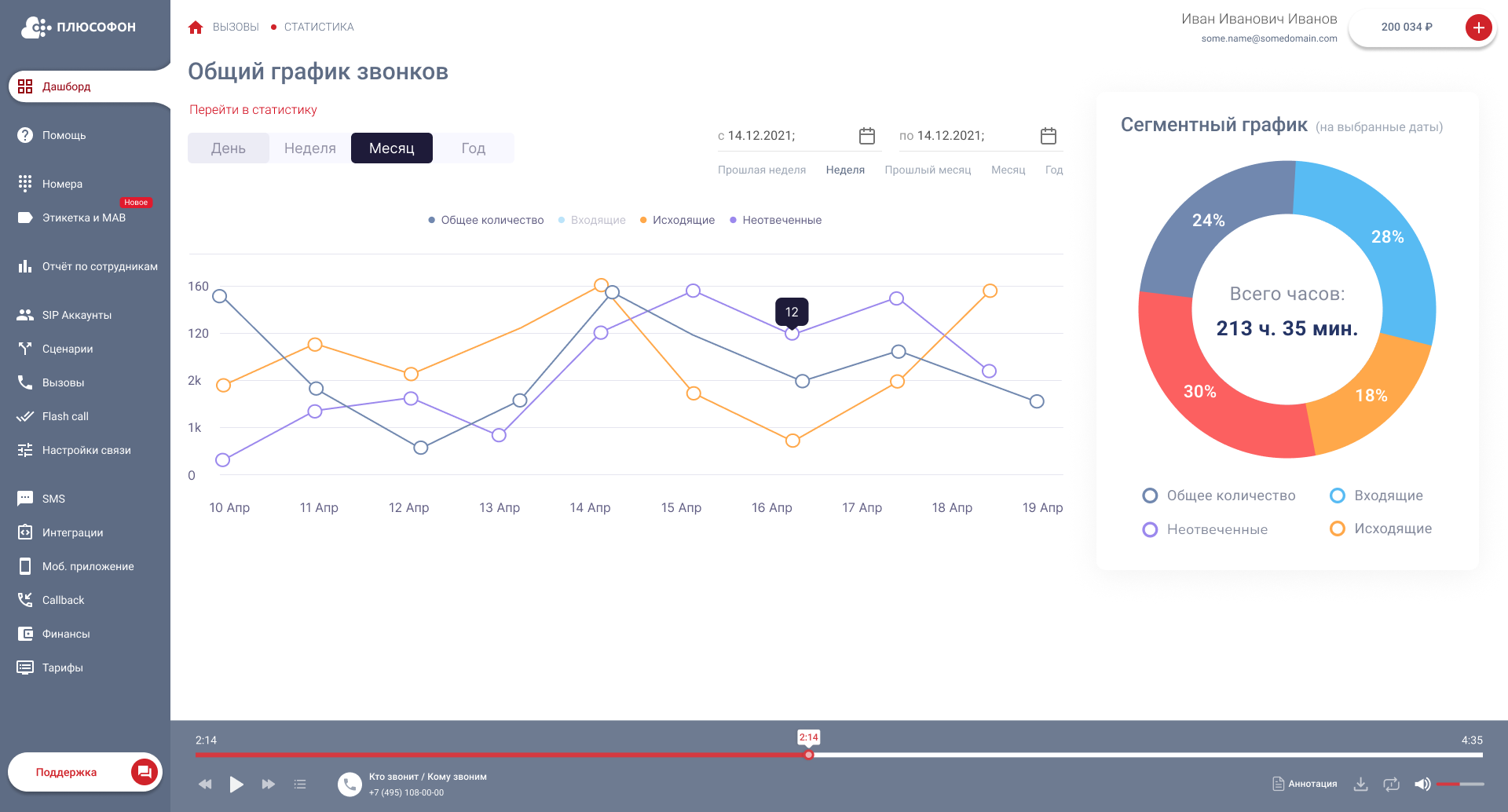
Task: Toggle the repeat loop icon
Action: pos(1391,784)
